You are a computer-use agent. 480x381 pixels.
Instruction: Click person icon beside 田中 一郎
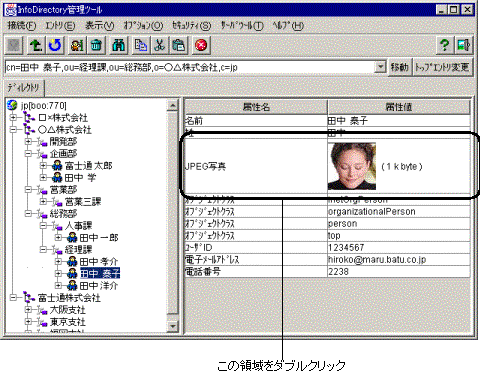pos(72,237)
